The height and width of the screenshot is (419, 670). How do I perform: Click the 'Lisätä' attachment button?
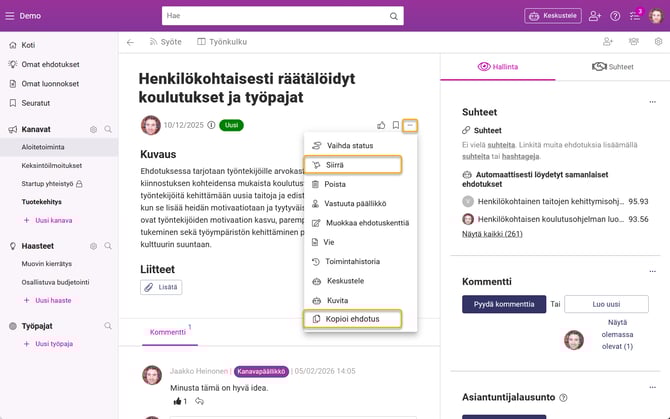[x=161, y=287]
